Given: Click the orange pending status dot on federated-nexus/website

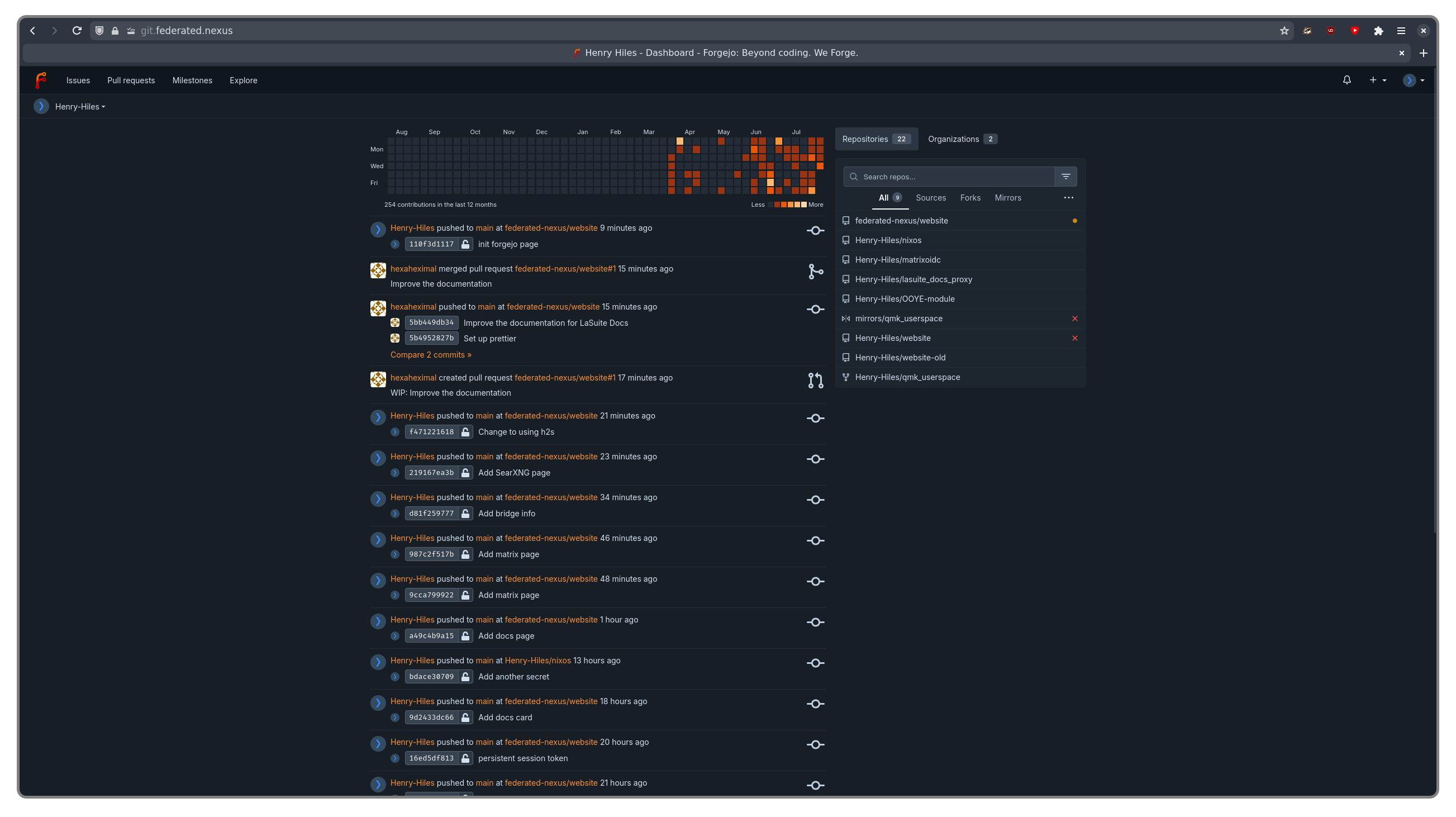Looking at the screenshot, I should tap(1074, 221).
